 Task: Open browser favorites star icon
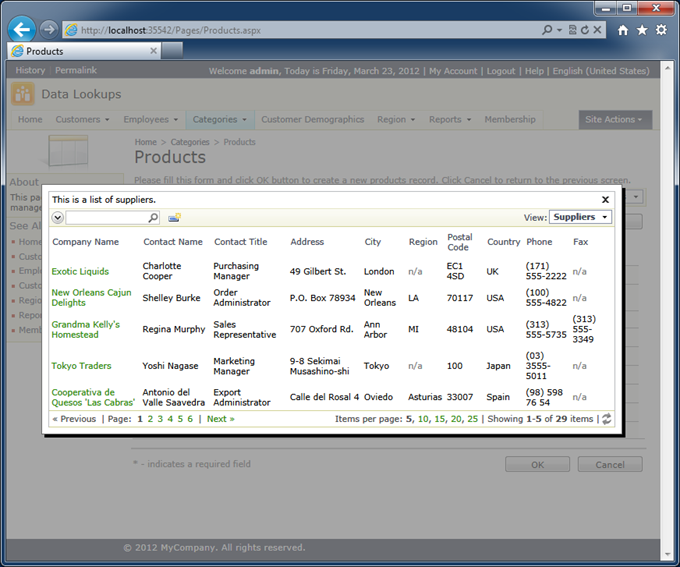click(x=642, y=30)
